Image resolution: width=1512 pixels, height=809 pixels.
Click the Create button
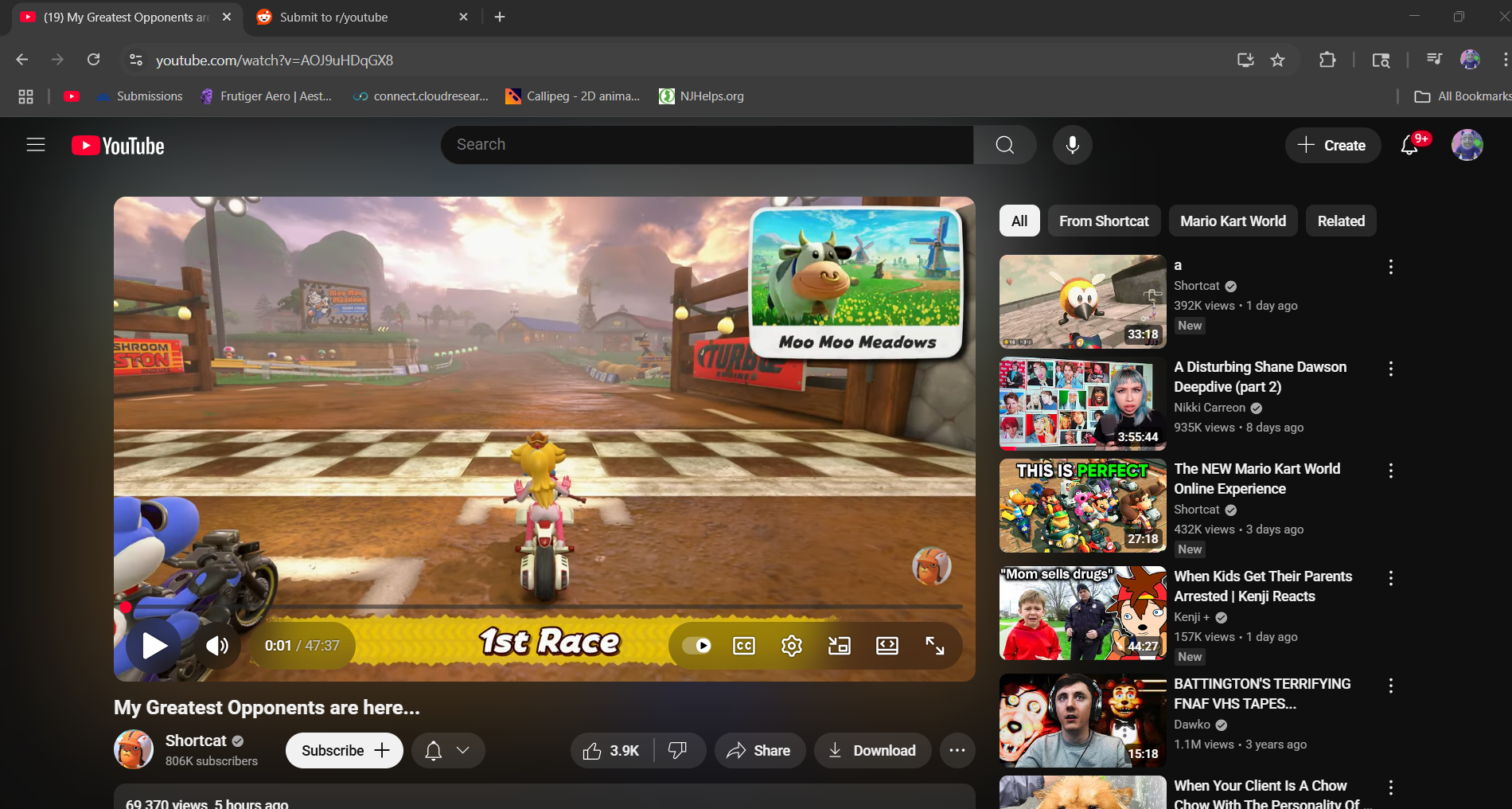click(x=1333, y=145)
